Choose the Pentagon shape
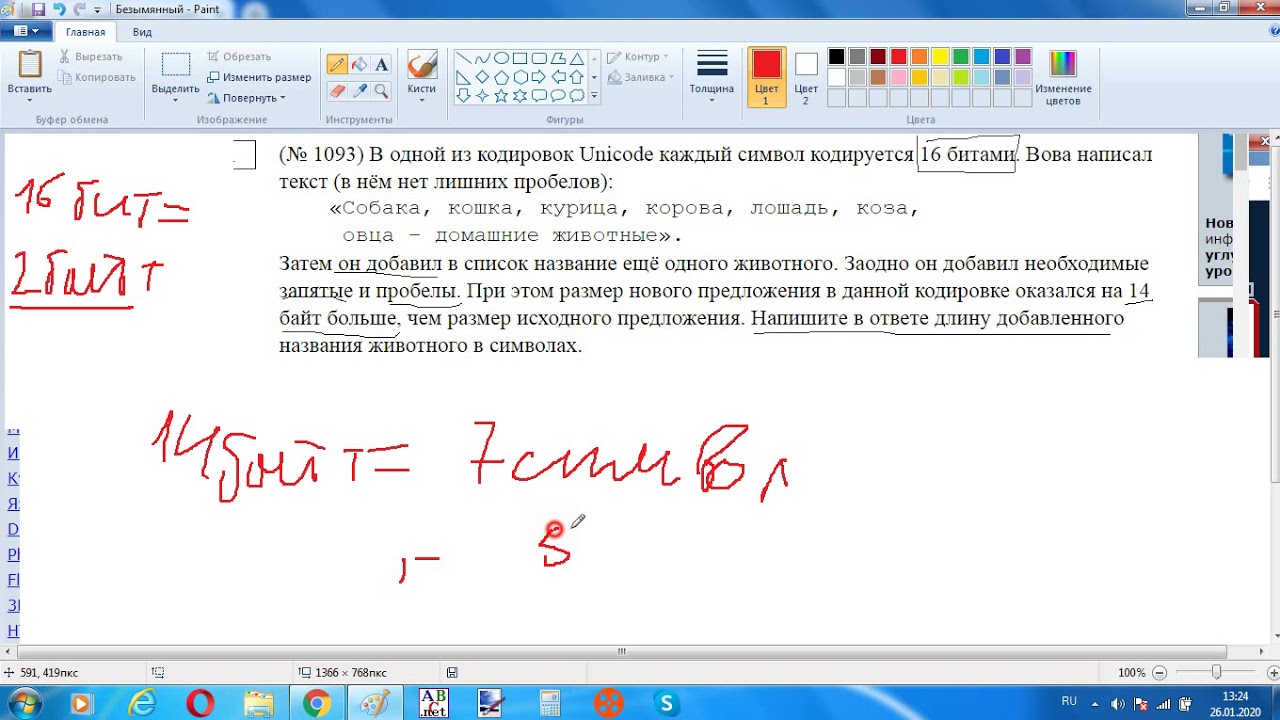Image resolution: width=1280 pixels, height=720 pixels. tap(502, 77)
